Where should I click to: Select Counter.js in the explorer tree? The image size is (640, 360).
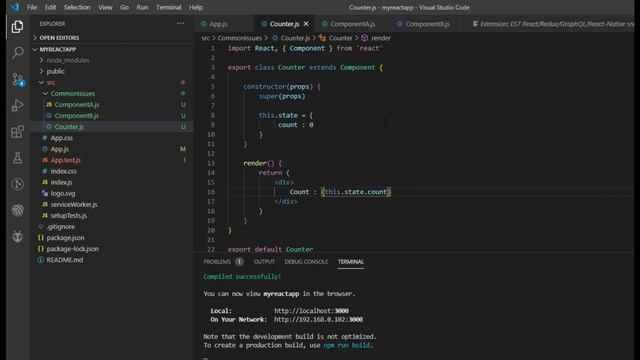tap(111, 127)
